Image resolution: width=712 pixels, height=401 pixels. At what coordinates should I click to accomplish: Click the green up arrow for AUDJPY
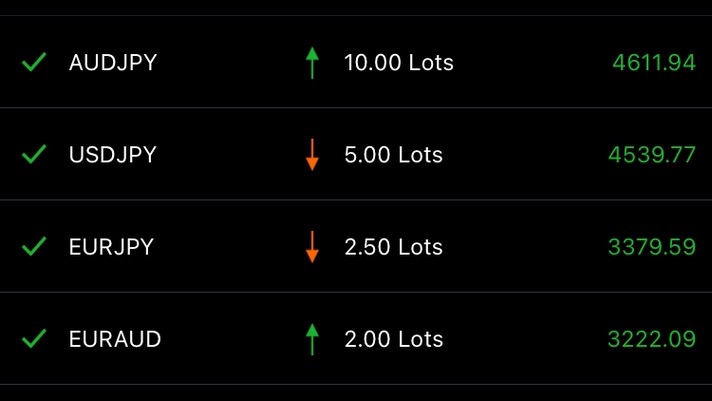pos(312,63)
